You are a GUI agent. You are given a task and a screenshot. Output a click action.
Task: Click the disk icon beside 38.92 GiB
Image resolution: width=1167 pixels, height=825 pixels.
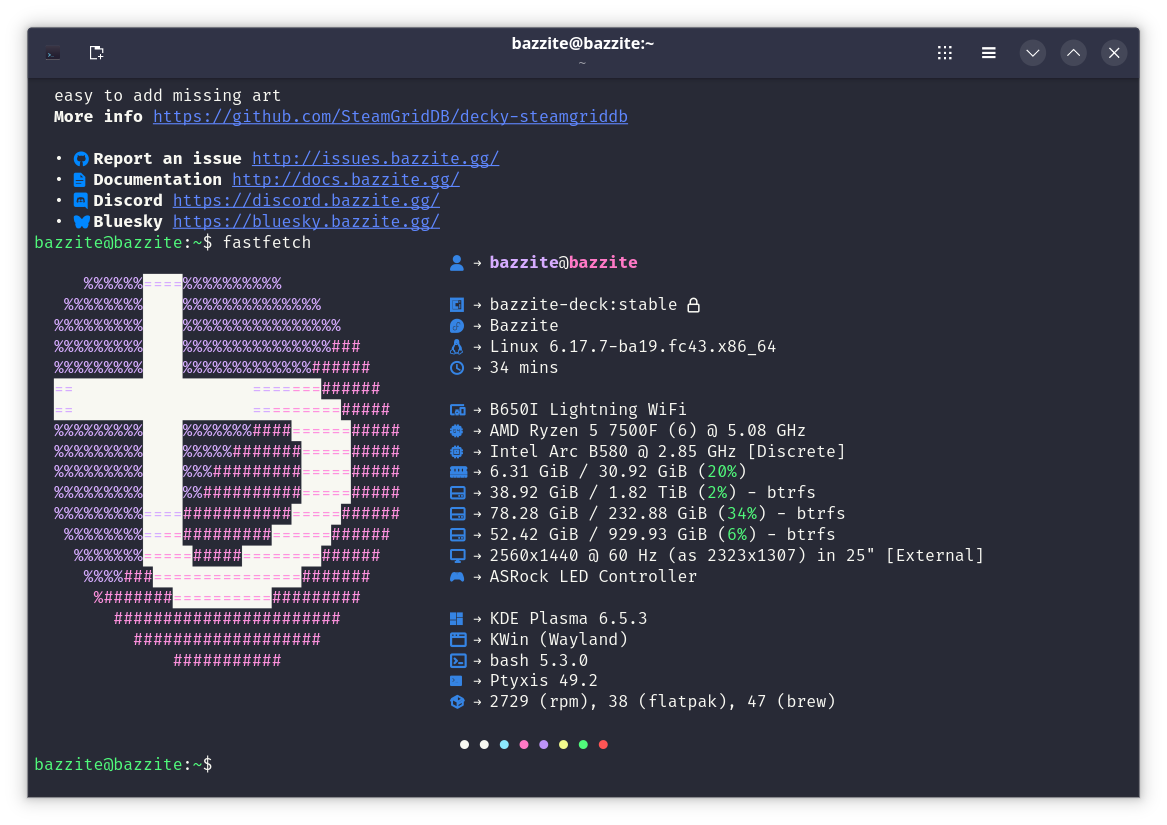coord(458,493)
